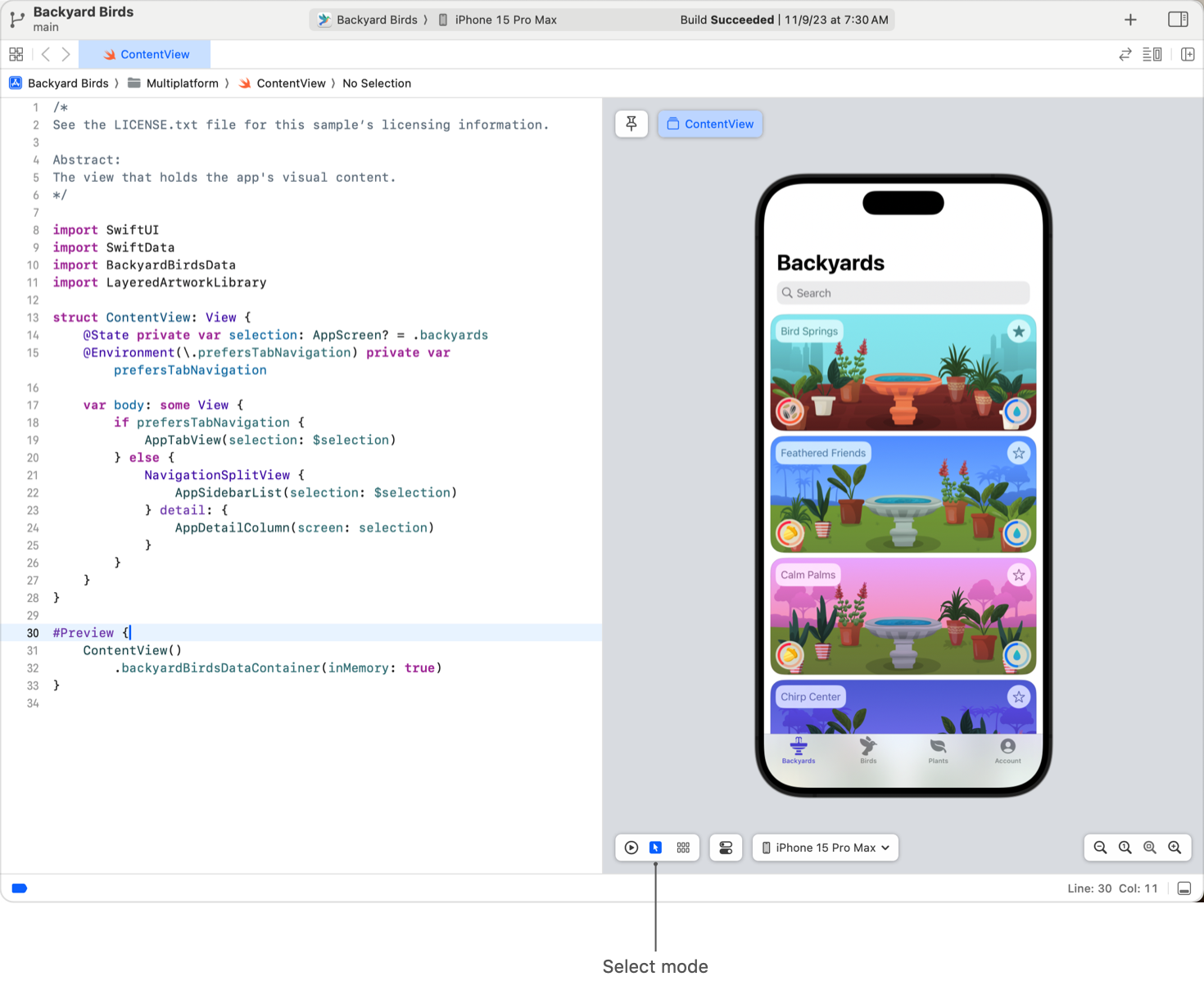This screenshot has width=1204, height=981.
Task: Open canvas Device Settings control
Action: pos(726,848)
